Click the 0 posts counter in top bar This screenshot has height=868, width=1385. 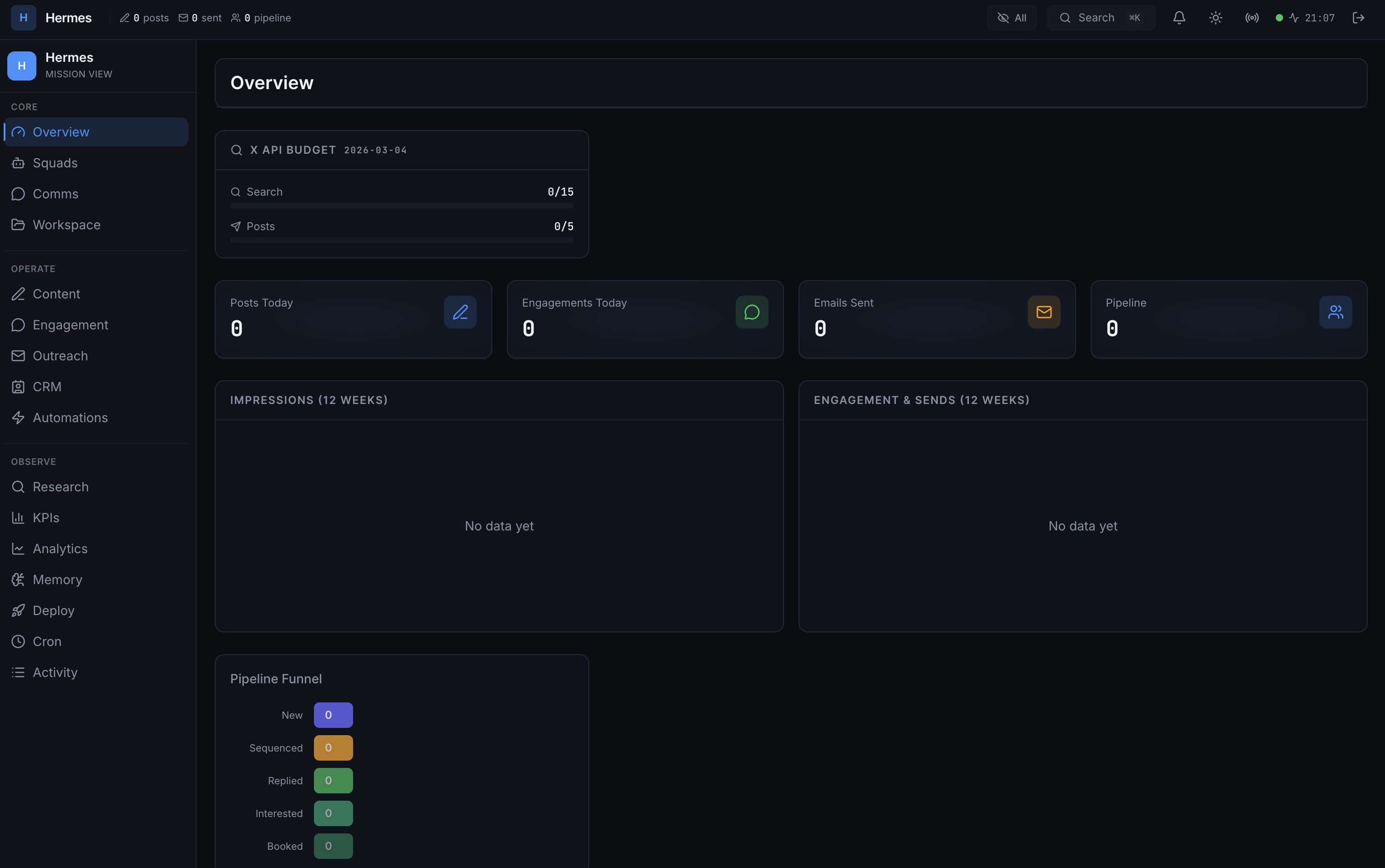coord(144,18)
